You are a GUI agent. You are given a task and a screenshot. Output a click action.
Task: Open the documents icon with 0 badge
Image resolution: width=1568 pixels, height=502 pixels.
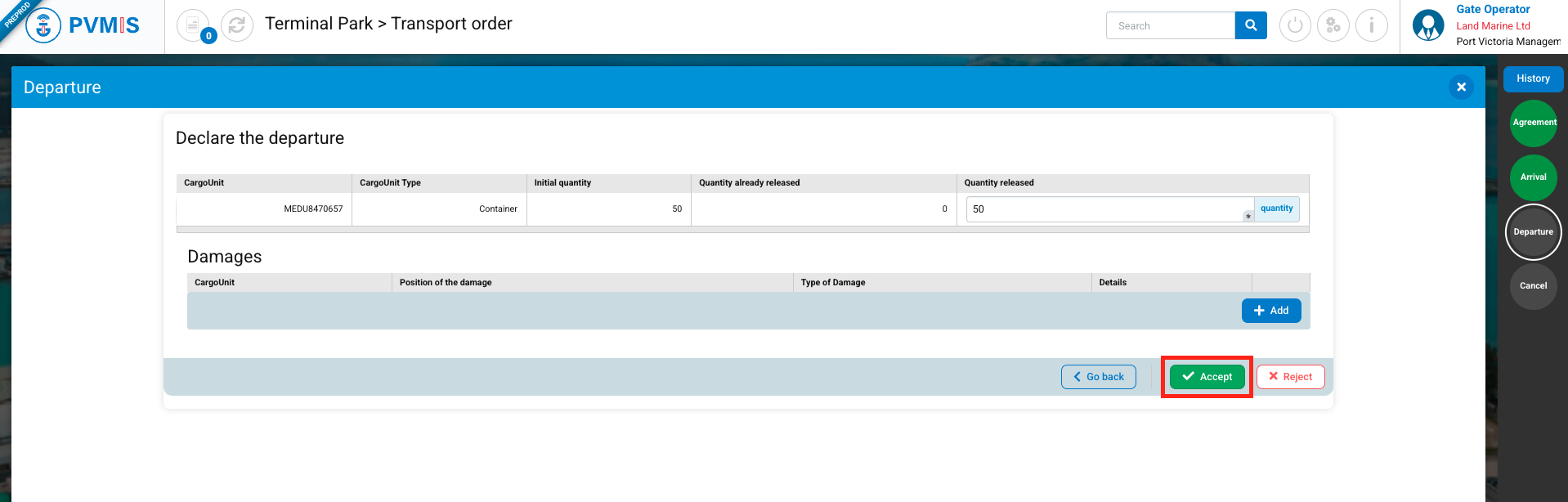193,25
